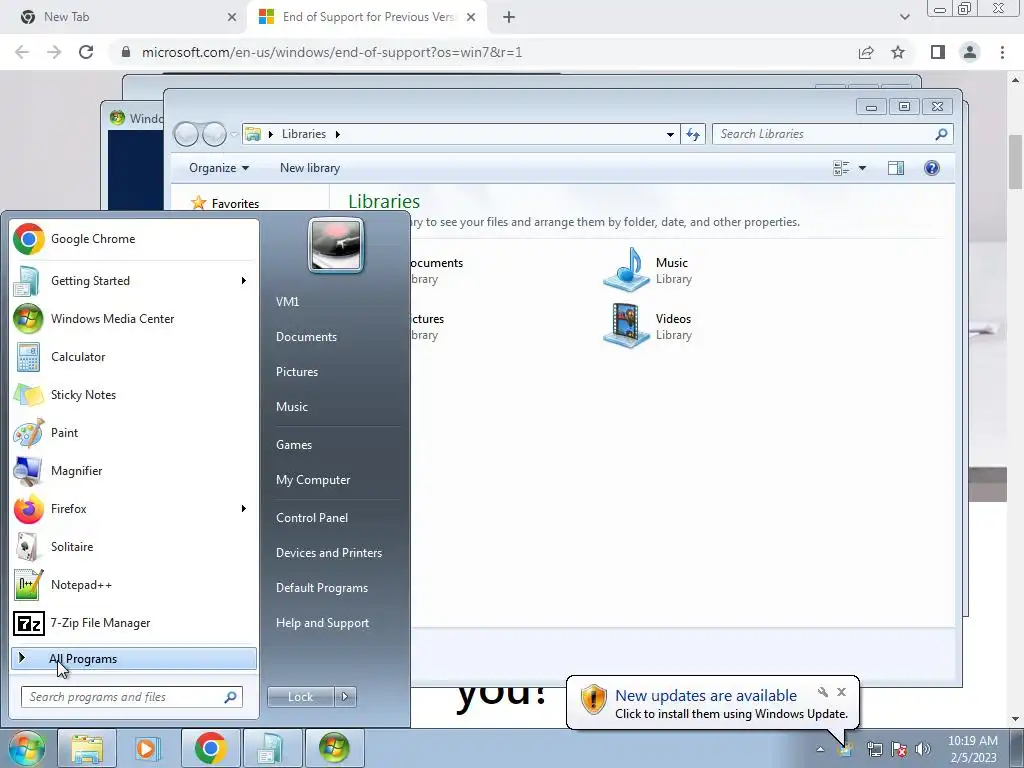Open change view options dropdown arrow

tap(862, 168)
